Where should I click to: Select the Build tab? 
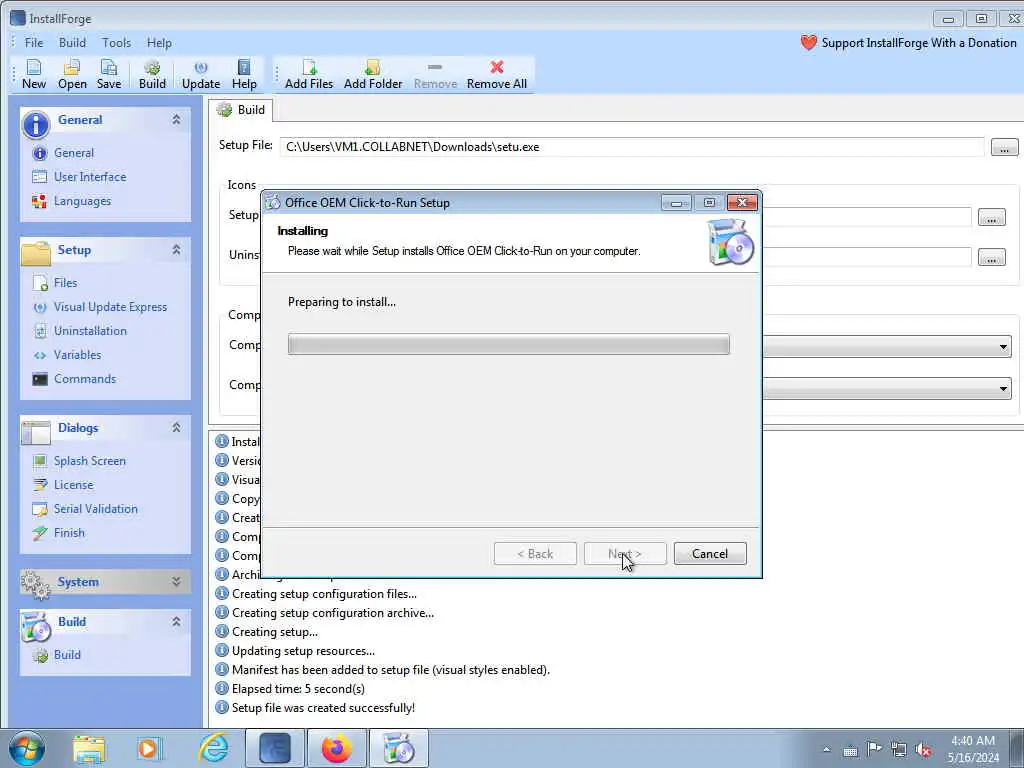click(241, 110)
